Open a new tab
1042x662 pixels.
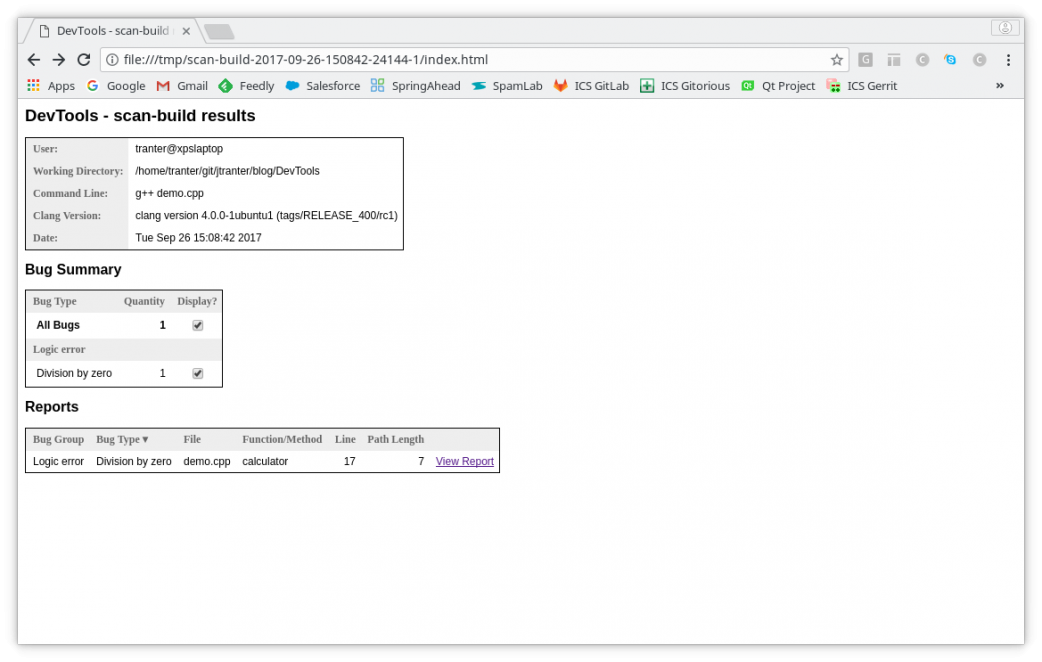219,32
